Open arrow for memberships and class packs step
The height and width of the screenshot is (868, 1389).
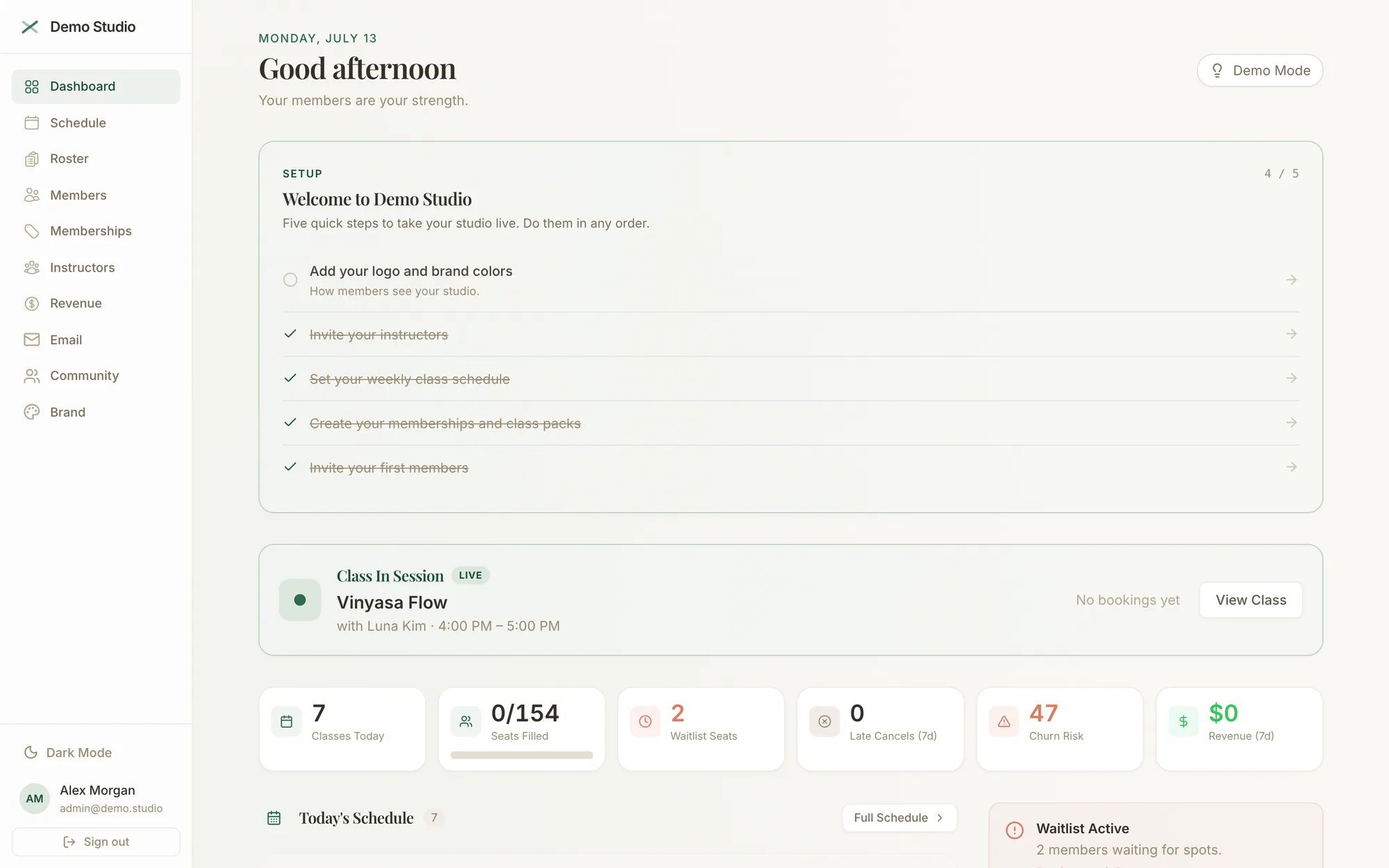point(1291,423)
